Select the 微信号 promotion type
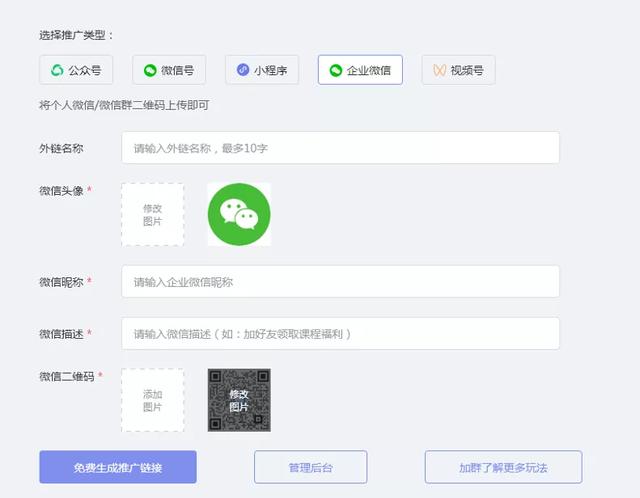The width and height of the screenshot is (640, 498). tap(169, 70)
